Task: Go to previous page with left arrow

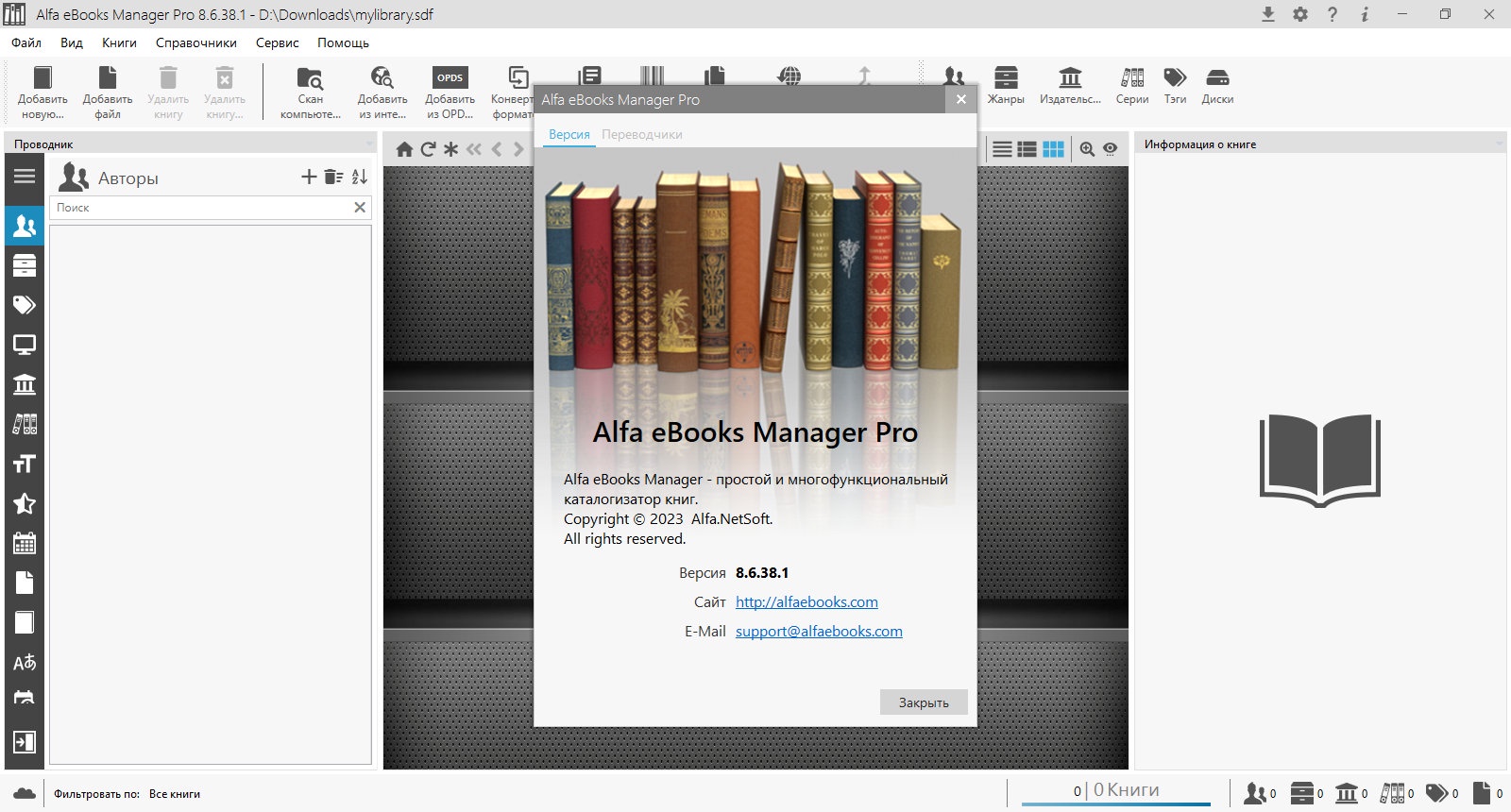Action: (497, 149)
